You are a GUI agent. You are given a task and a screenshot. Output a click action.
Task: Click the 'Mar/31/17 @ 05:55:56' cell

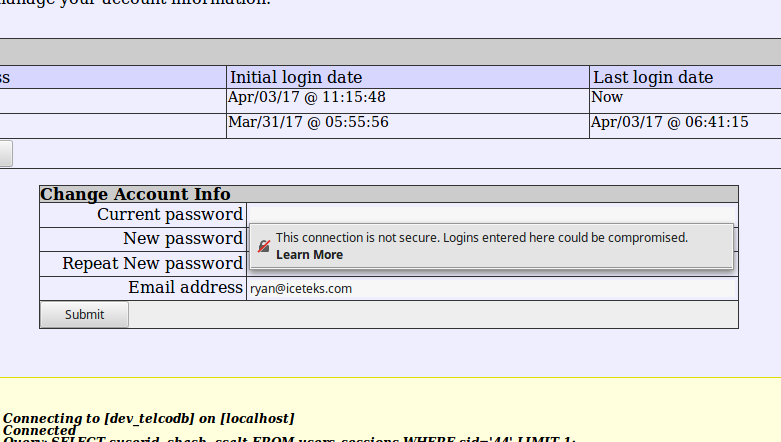click(407, 126)
